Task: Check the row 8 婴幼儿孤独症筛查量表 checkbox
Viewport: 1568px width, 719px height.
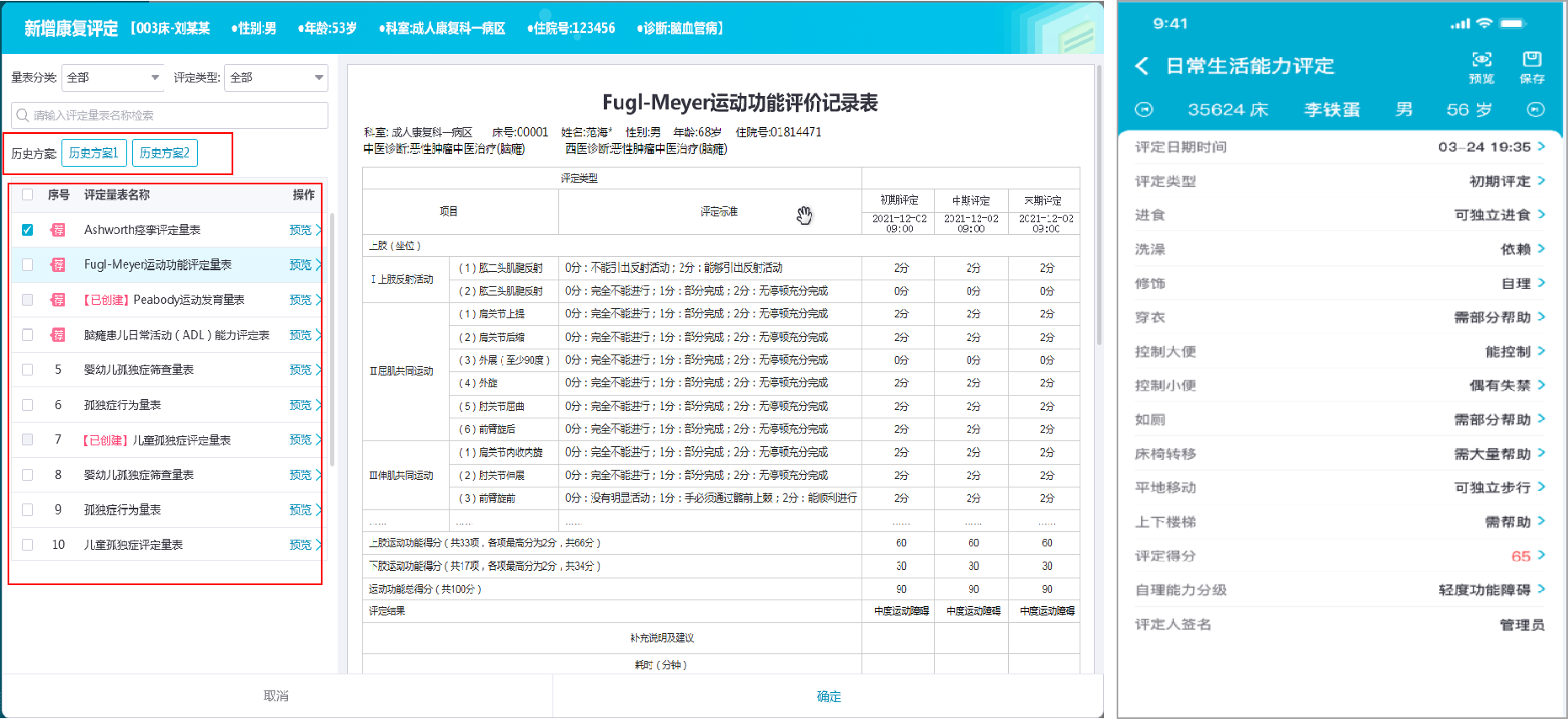Action: pos(28,475)
